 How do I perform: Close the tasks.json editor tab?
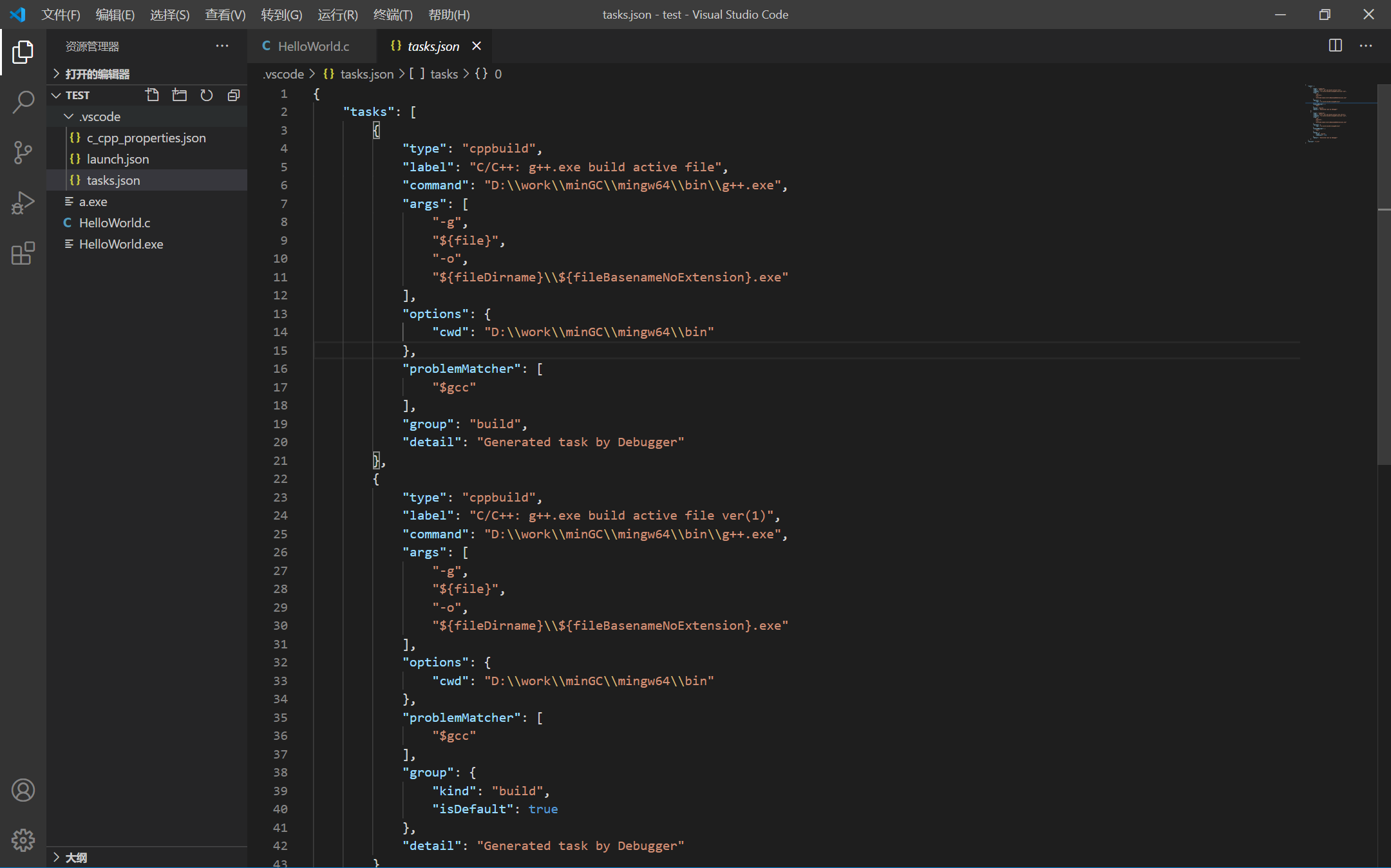477,46
